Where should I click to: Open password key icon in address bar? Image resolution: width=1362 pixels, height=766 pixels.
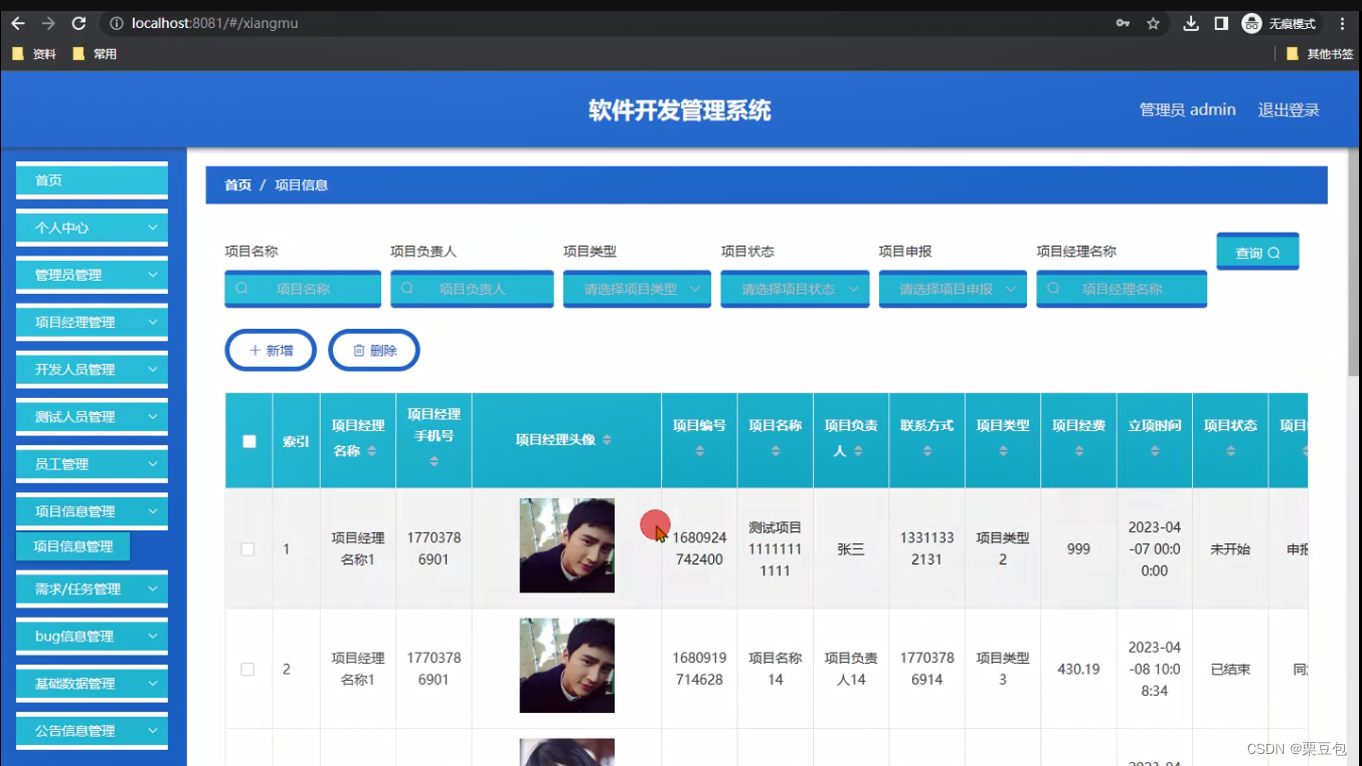(x=1123, y=23)
